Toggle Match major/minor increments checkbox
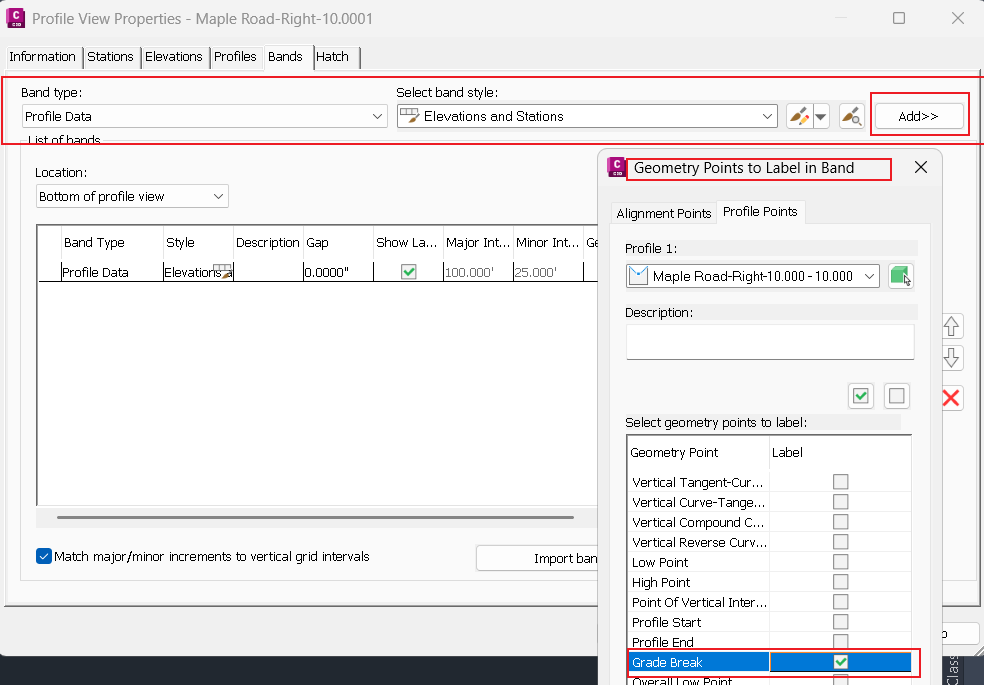The image size is (984, 685). (44, 557)
